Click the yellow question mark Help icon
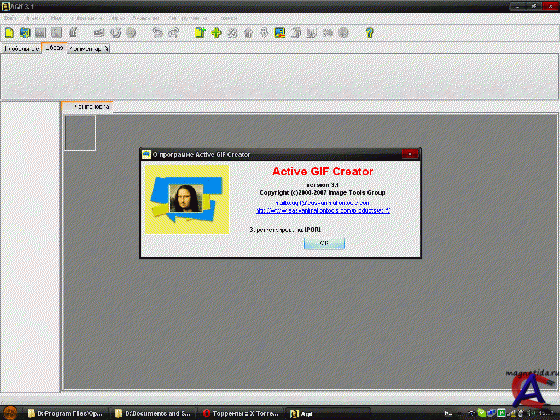560x420 pixels. tap(369, 33)
